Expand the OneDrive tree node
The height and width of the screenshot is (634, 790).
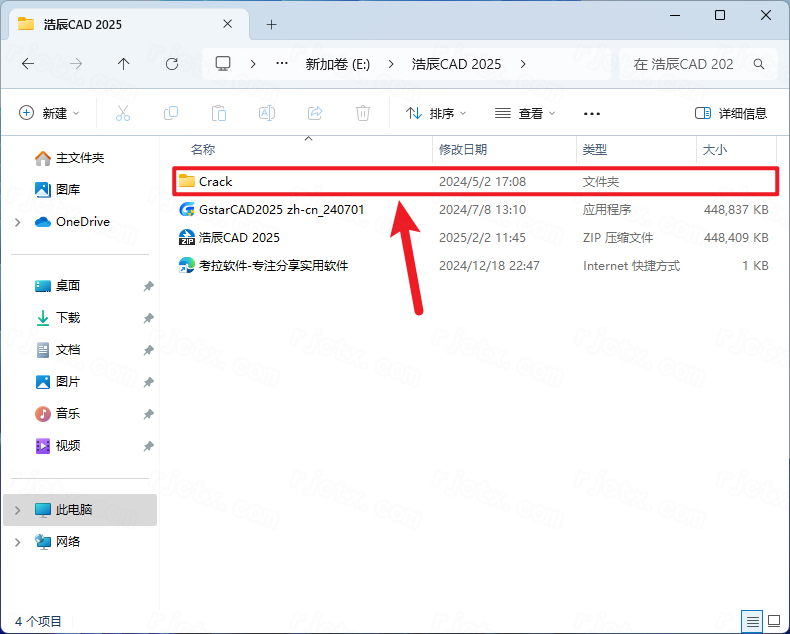coord(17,222)
